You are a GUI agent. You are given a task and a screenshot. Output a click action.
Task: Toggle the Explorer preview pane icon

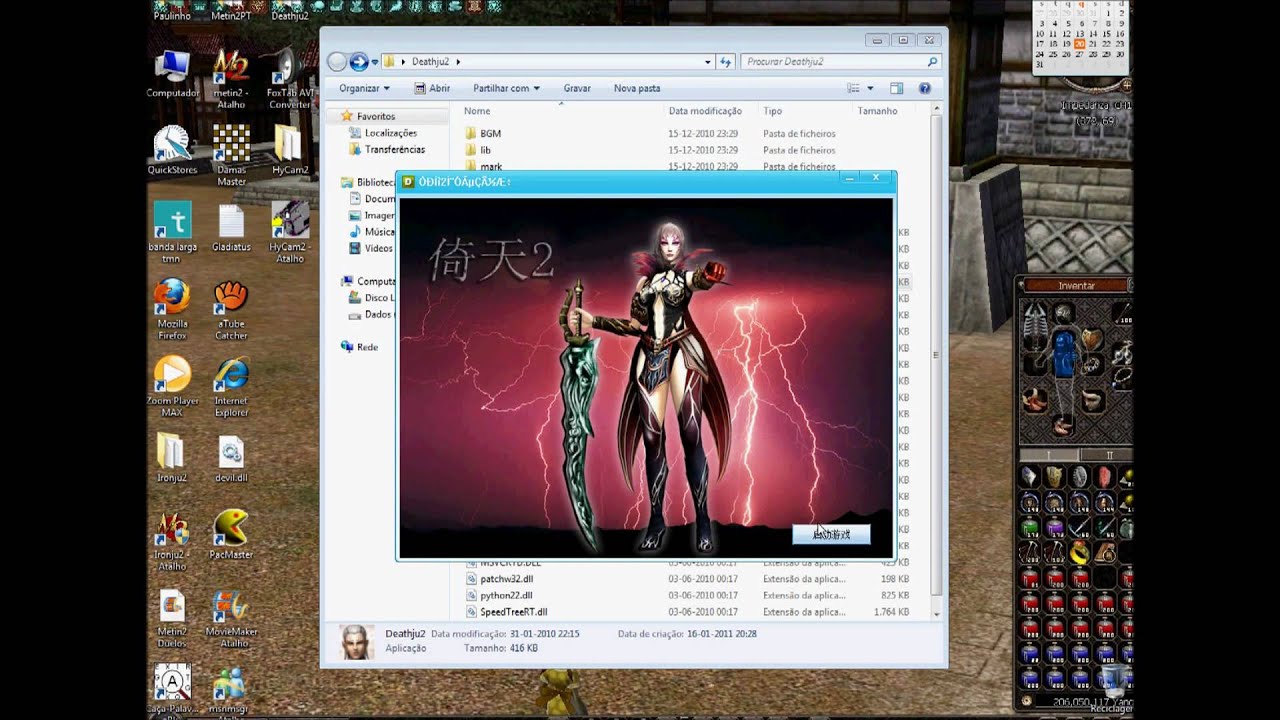tap(896, 88)
